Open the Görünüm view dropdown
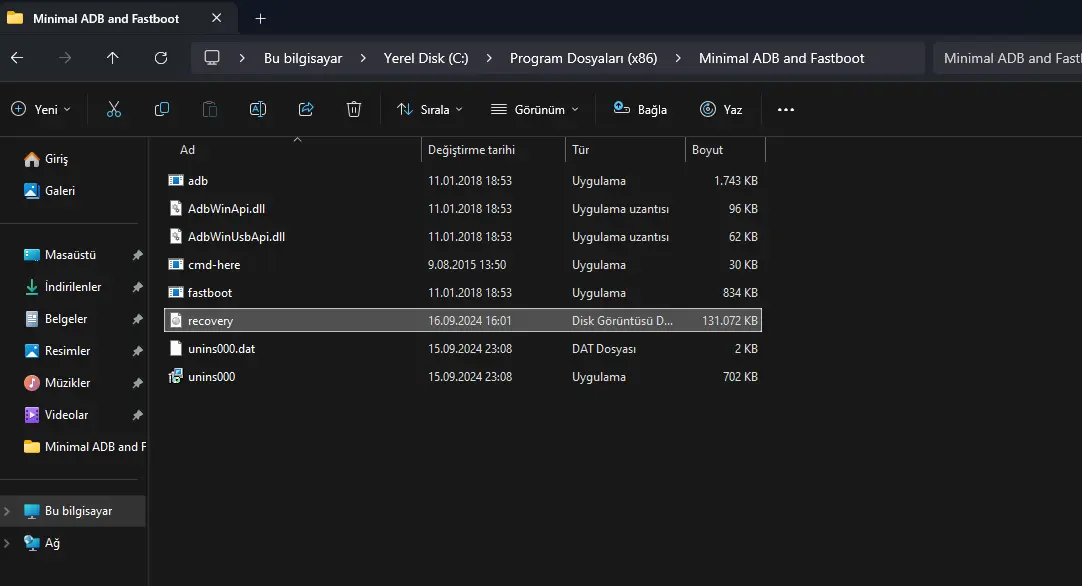Viewport: 1082px width, 586px height. point(535,109)
